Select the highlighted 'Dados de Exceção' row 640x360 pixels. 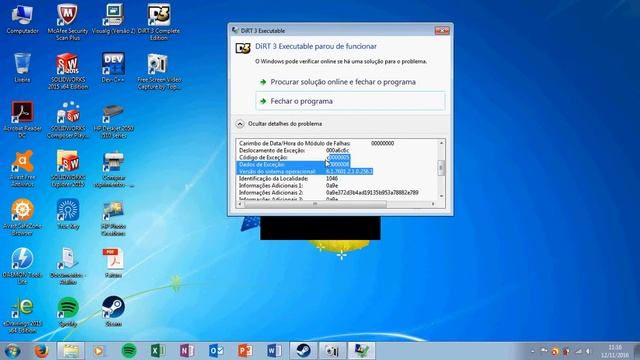pos(294,164)
